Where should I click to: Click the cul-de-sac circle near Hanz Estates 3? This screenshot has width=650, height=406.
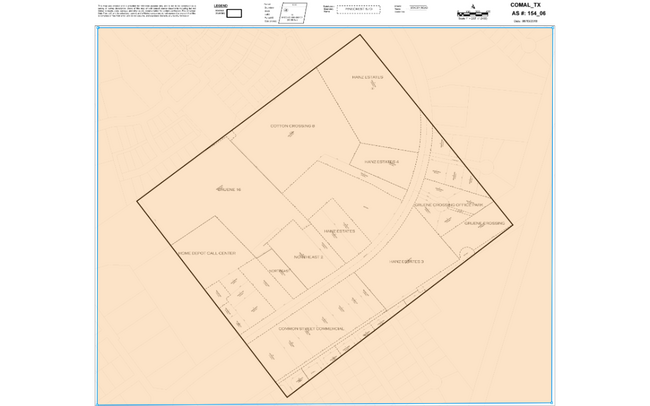[465, 255]
